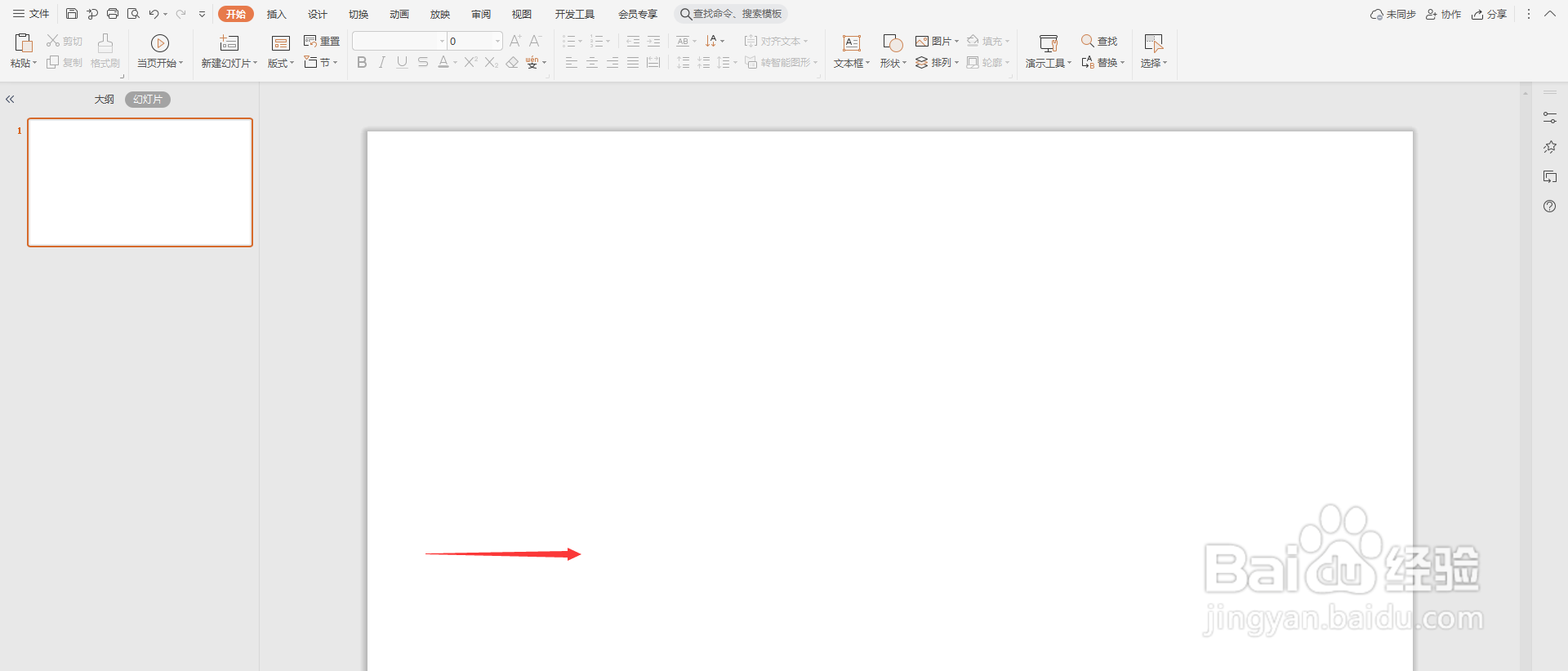Open the 文件 file menu
Screen dimensions: 1568x671
31,14
